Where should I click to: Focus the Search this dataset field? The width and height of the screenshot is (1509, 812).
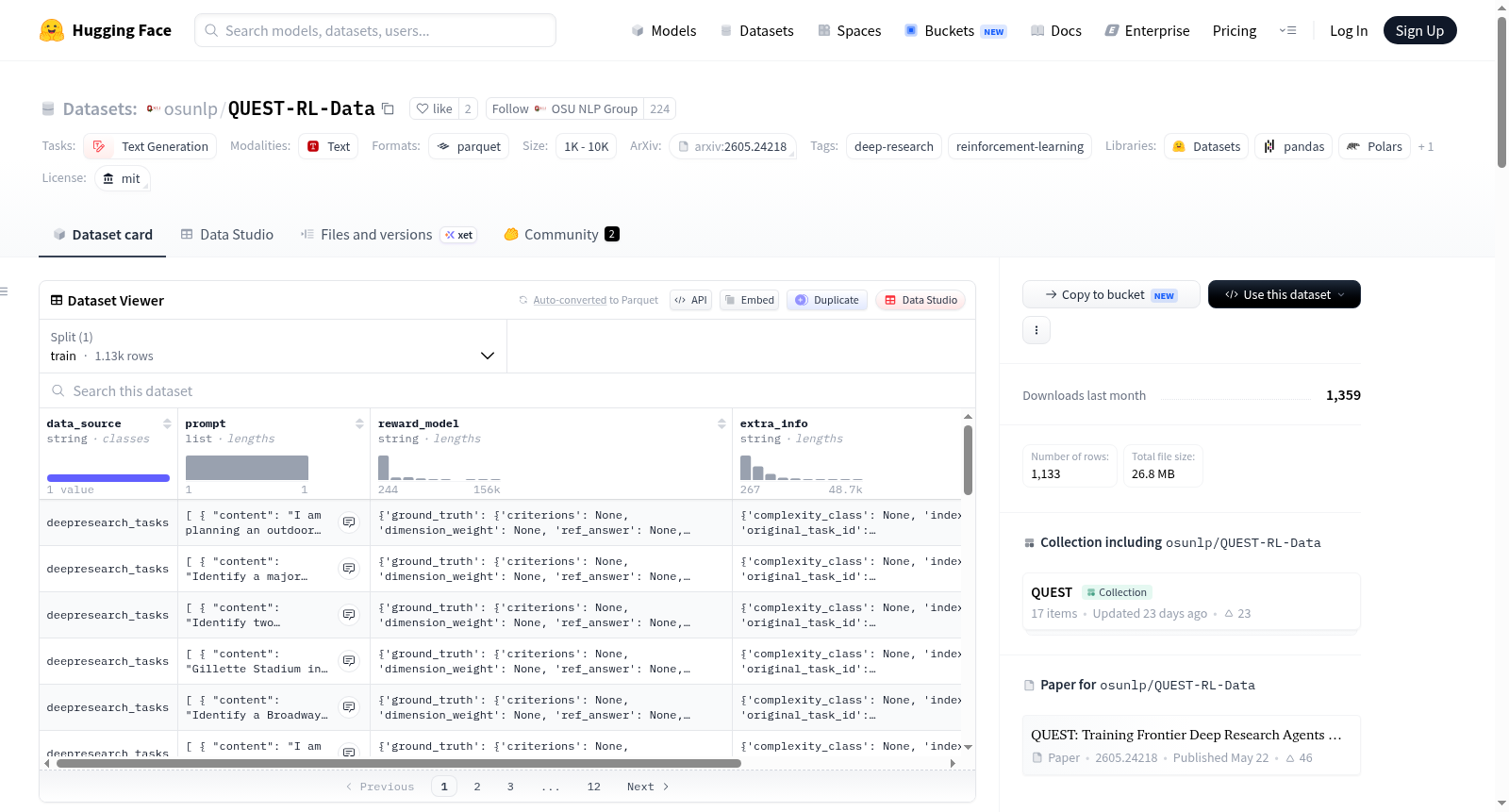(507, 391)
